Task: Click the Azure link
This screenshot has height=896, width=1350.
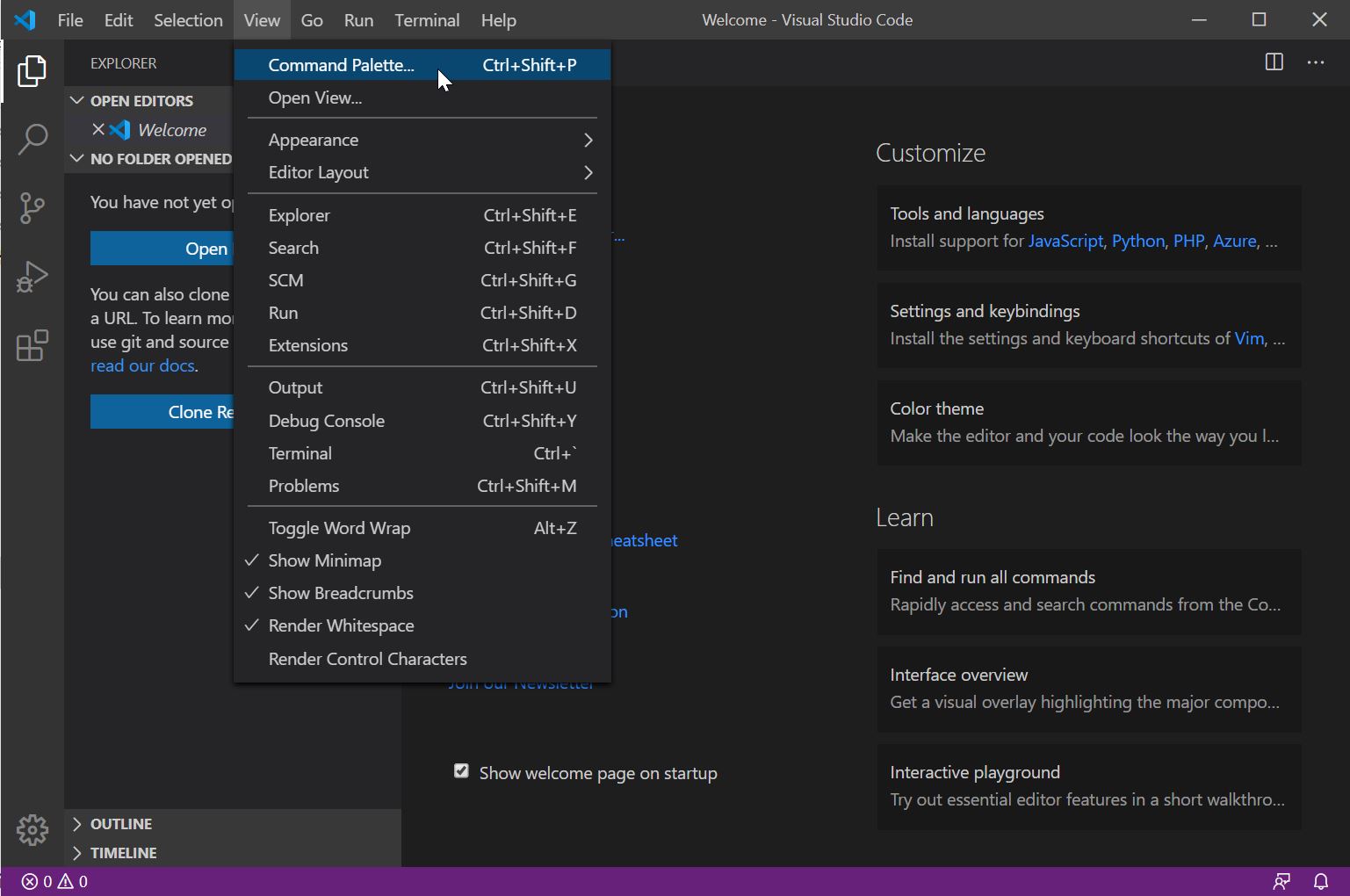Action: click(x=1234, y=241)
